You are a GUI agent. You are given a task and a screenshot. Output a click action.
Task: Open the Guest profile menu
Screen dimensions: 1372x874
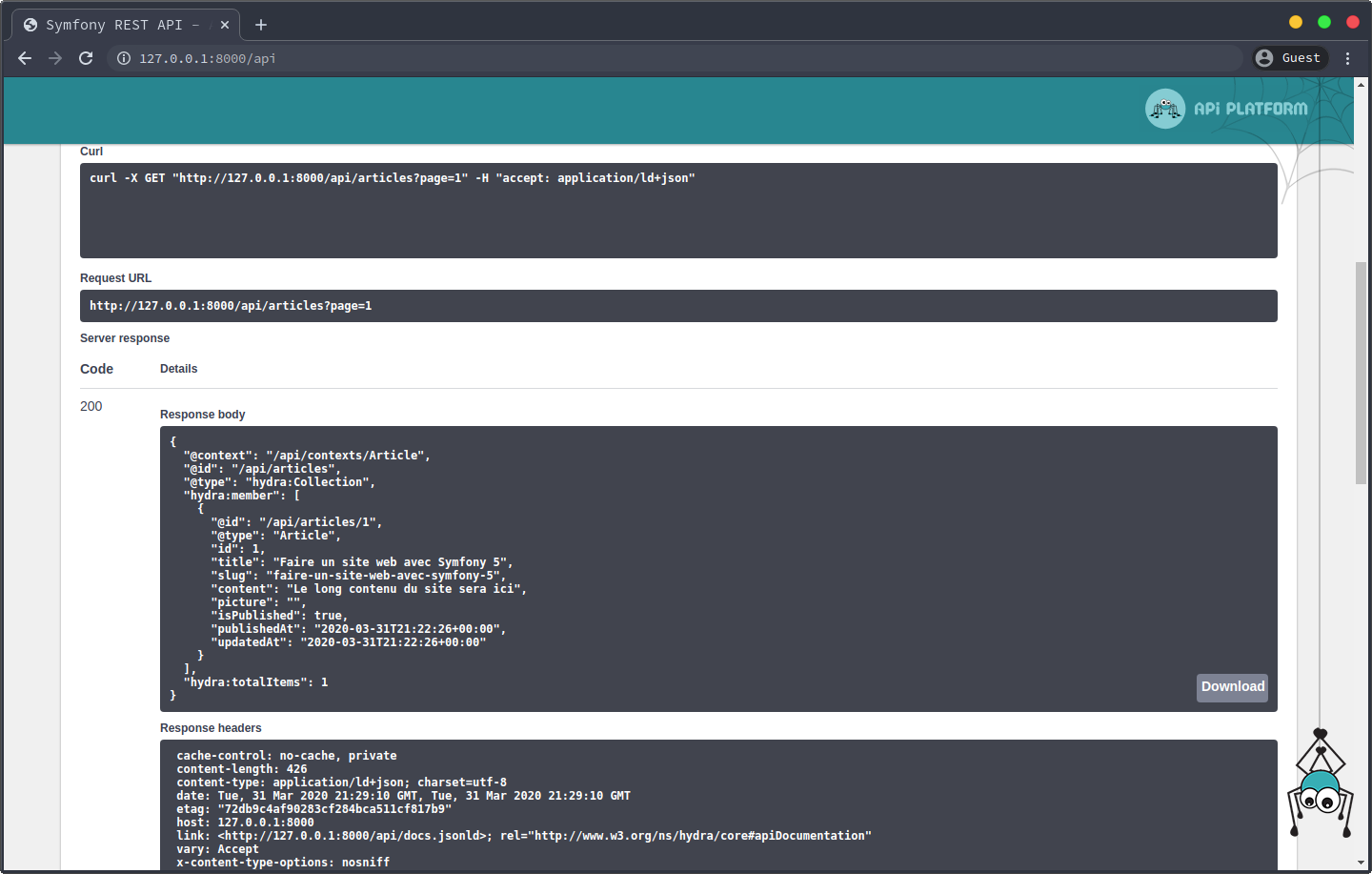coord(1288,58)
